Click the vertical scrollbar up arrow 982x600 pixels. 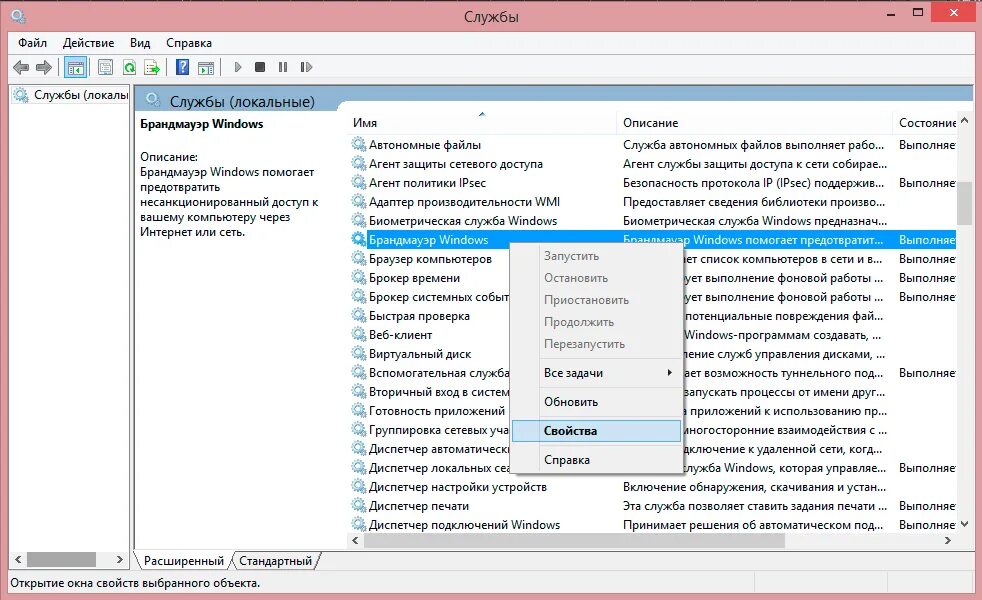pyautogui.click(x=964, y=120)
